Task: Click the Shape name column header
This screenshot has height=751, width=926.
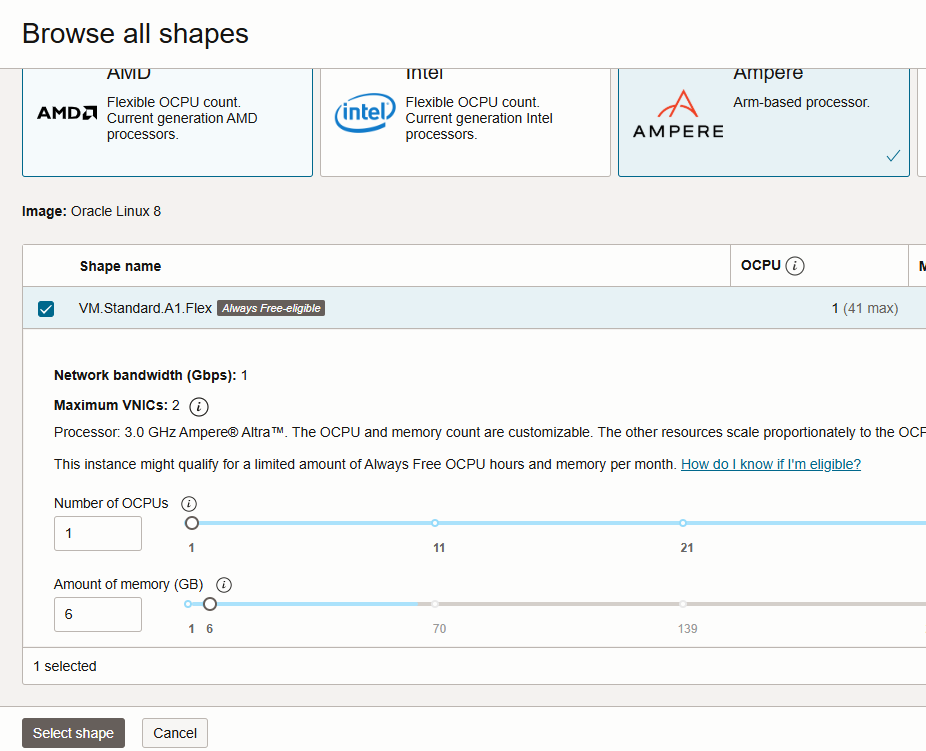Action: [120, 266]
